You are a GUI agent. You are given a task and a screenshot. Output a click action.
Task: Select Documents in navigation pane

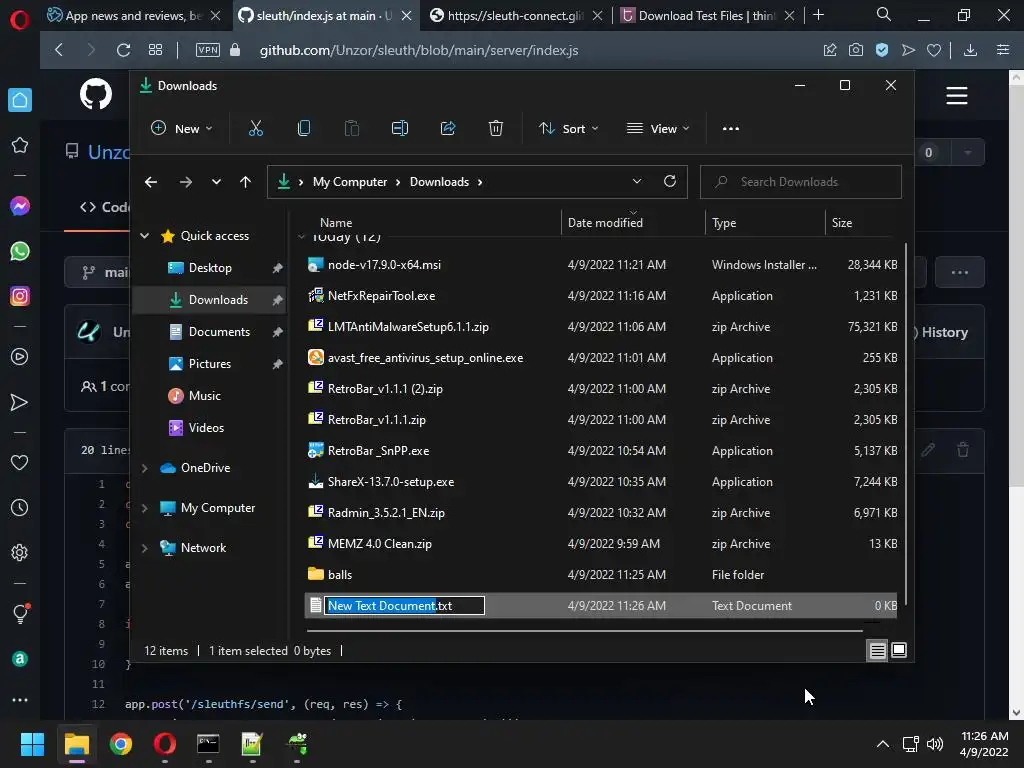tap(219, 332)
